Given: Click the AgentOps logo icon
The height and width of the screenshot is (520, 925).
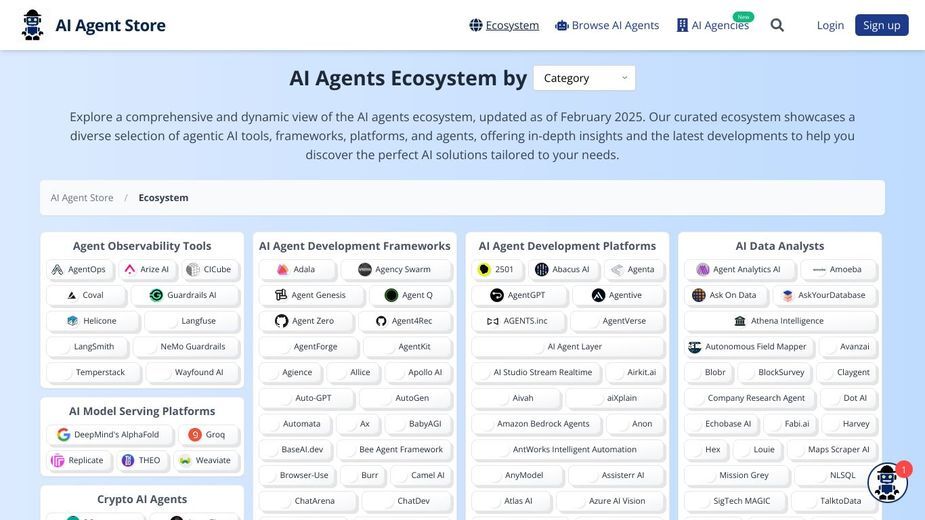Looking at the screenshot, I should [x=57, y=270].
